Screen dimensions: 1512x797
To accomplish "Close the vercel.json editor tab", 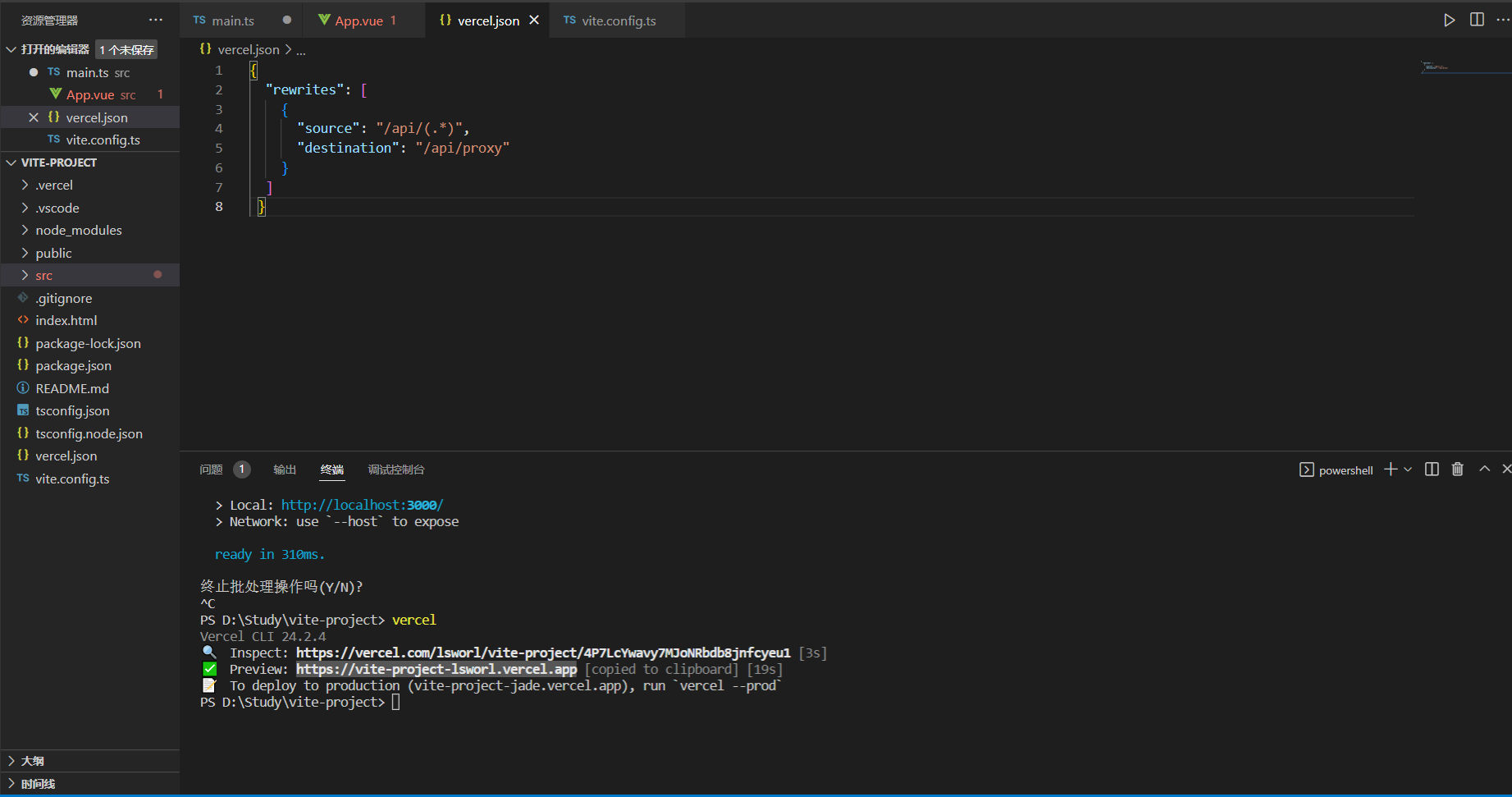I will click(534, 21).
